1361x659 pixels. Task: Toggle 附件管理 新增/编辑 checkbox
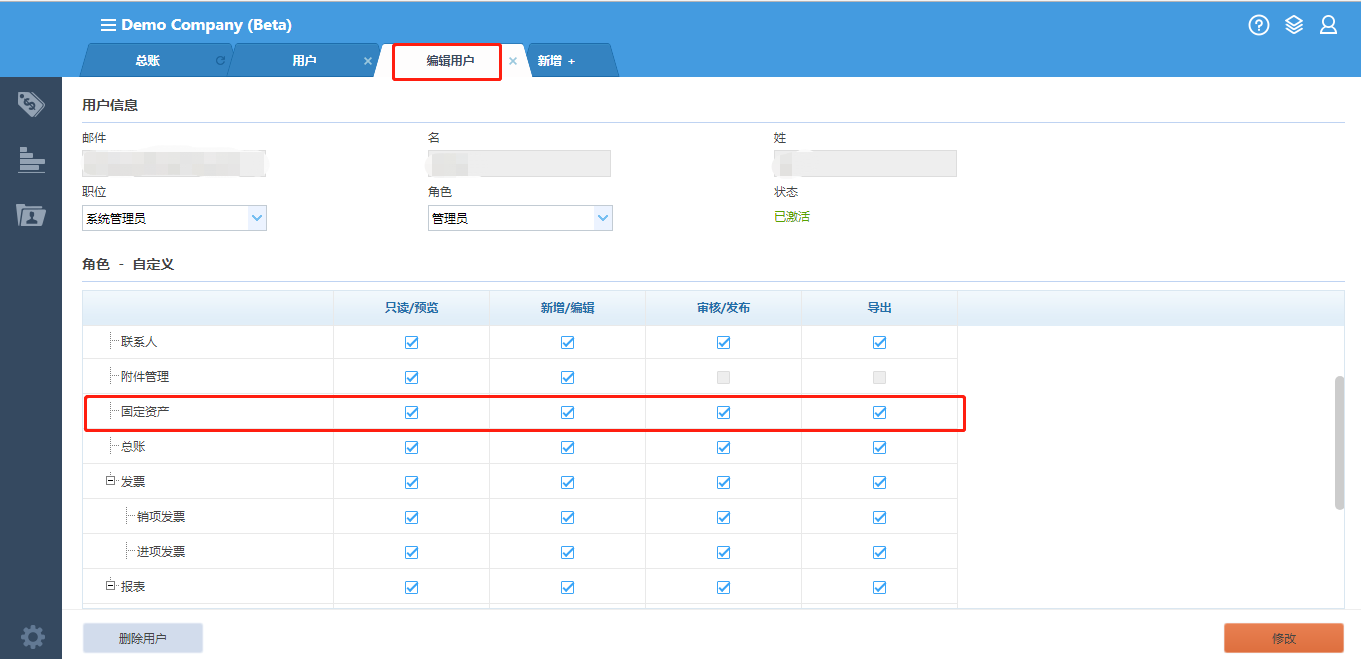point(567,377)
